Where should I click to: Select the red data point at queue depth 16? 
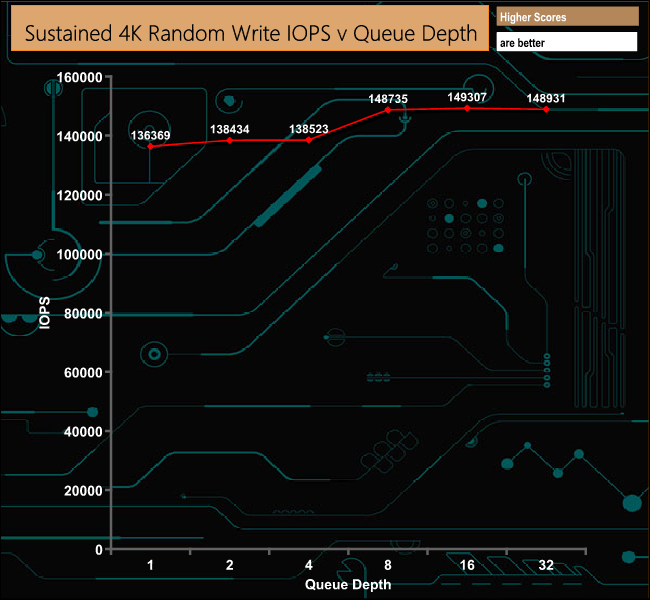pos(467,108)
